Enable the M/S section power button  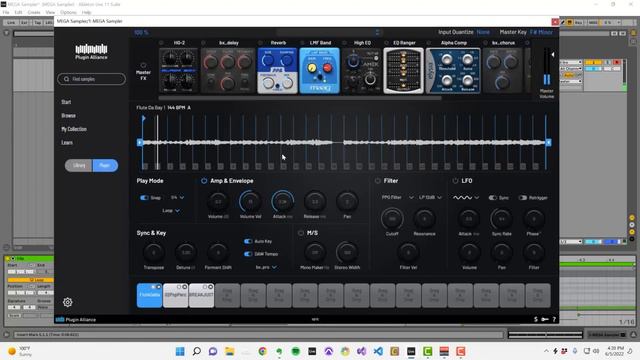[301, 233]
